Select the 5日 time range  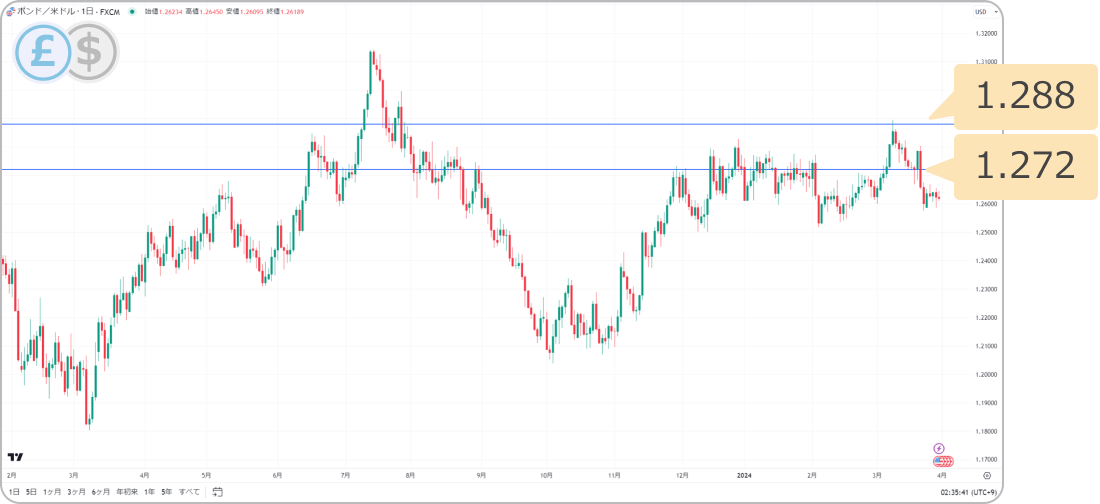(x=31, y=491)
